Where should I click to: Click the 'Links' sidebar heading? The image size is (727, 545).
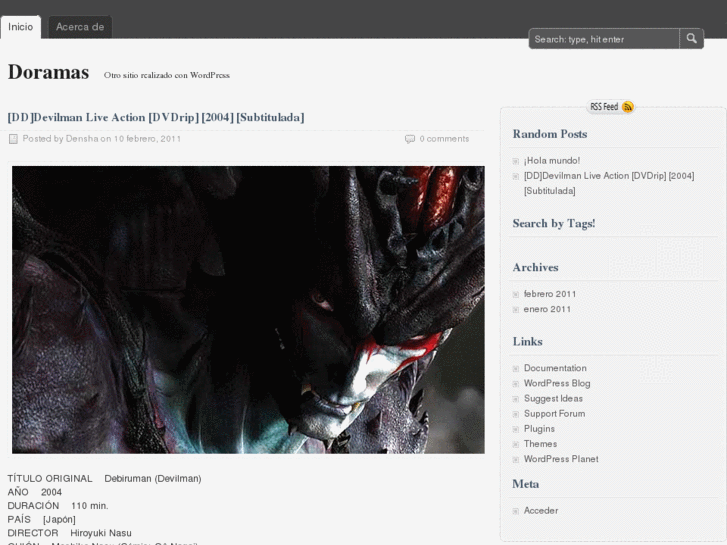528,341
